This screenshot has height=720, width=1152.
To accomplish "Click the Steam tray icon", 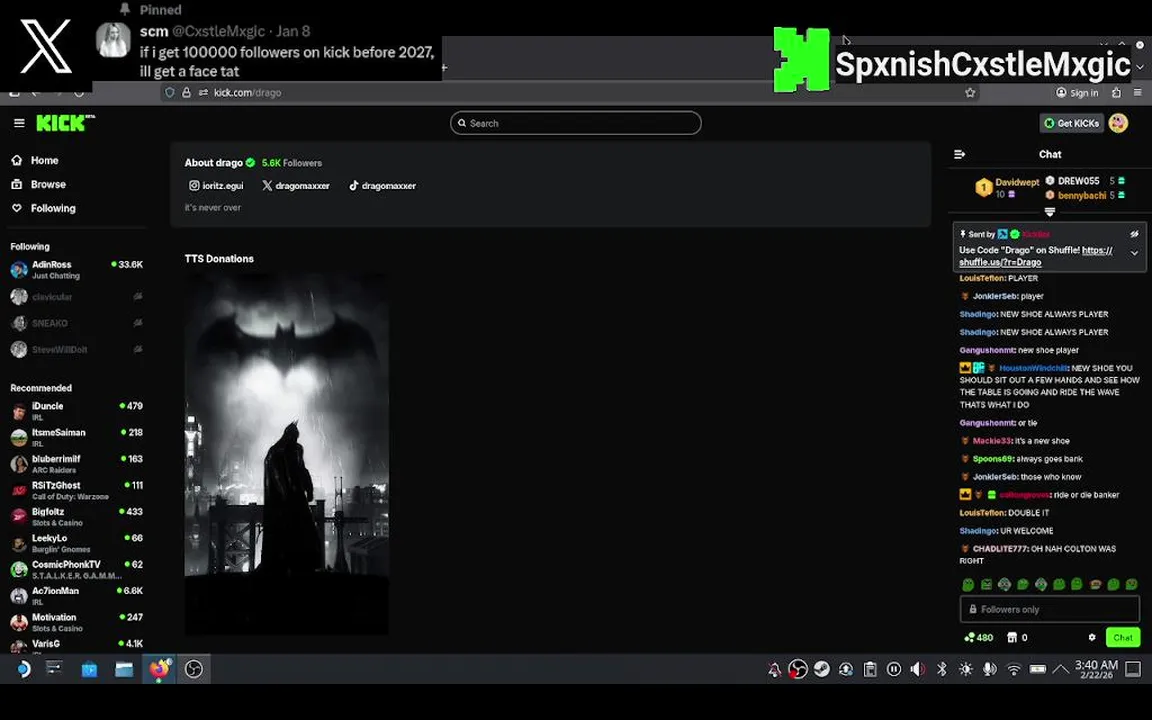I will point(821,669).
